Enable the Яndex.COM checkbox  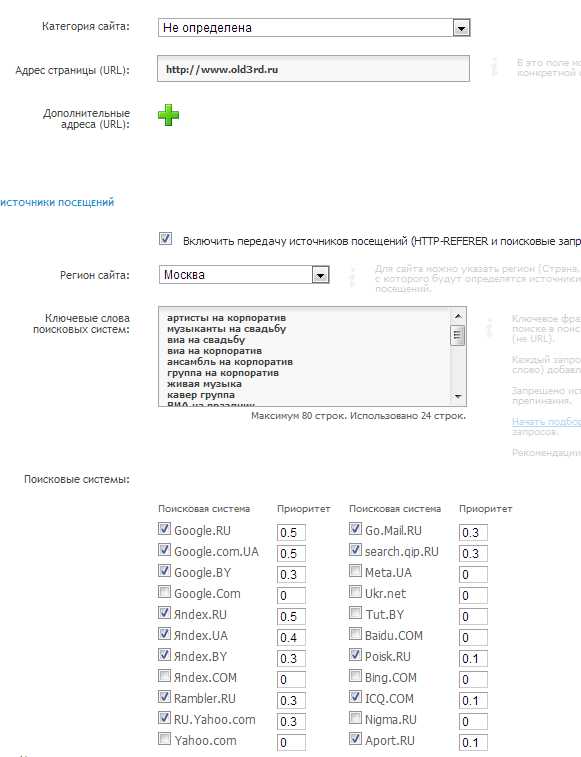point(164,676)
